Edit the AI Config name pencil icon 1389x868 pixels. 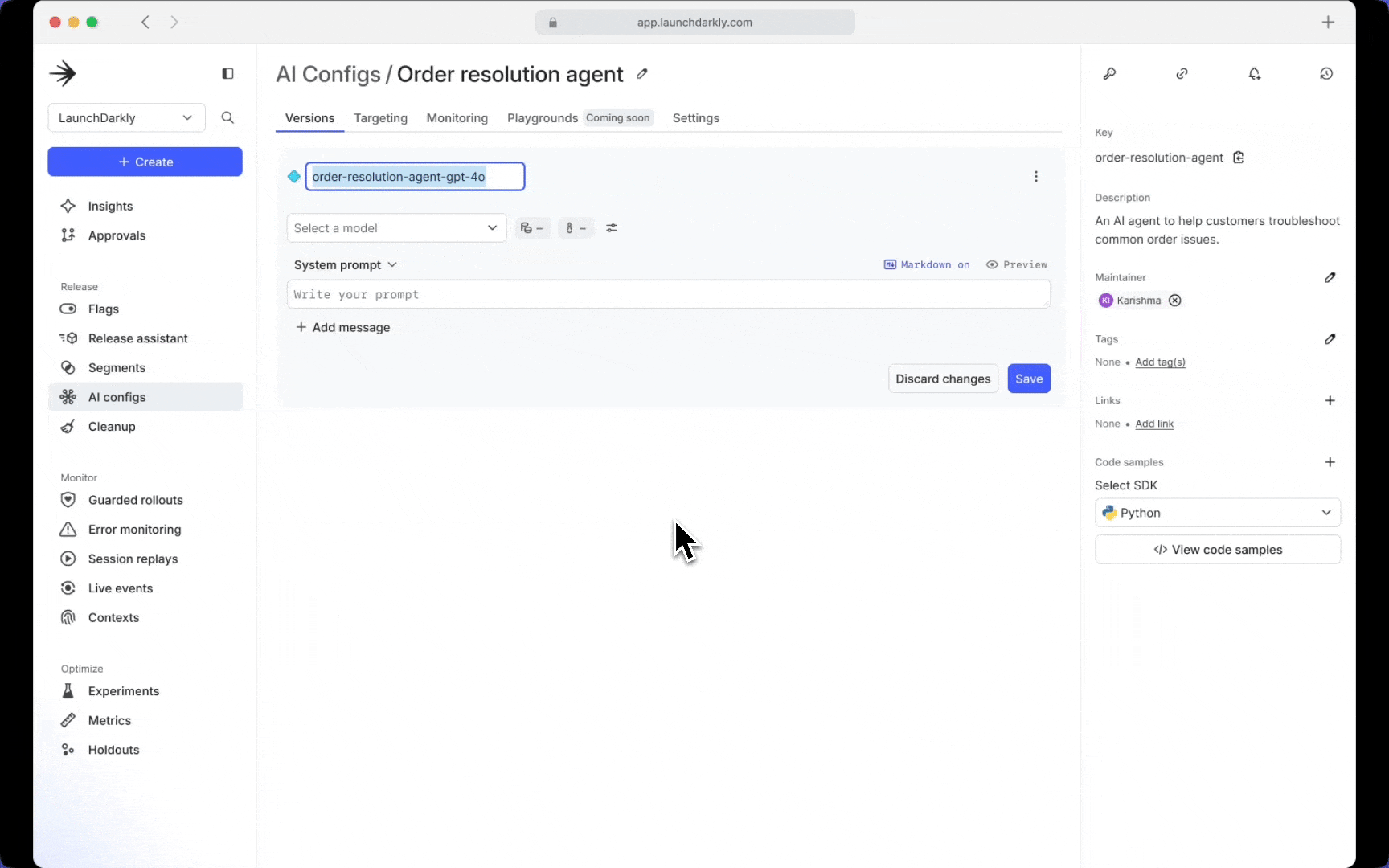[x=642, y=74]
